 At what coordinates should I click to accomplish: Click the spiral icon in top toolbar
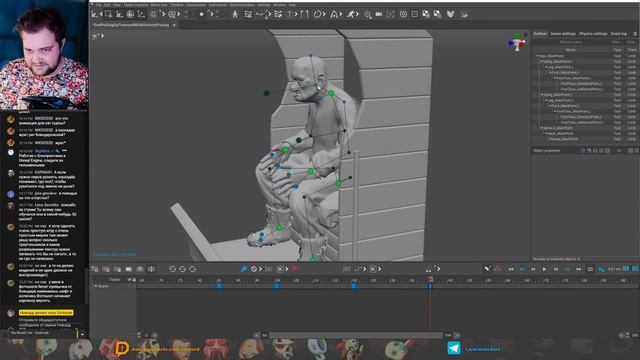point(403,14)
